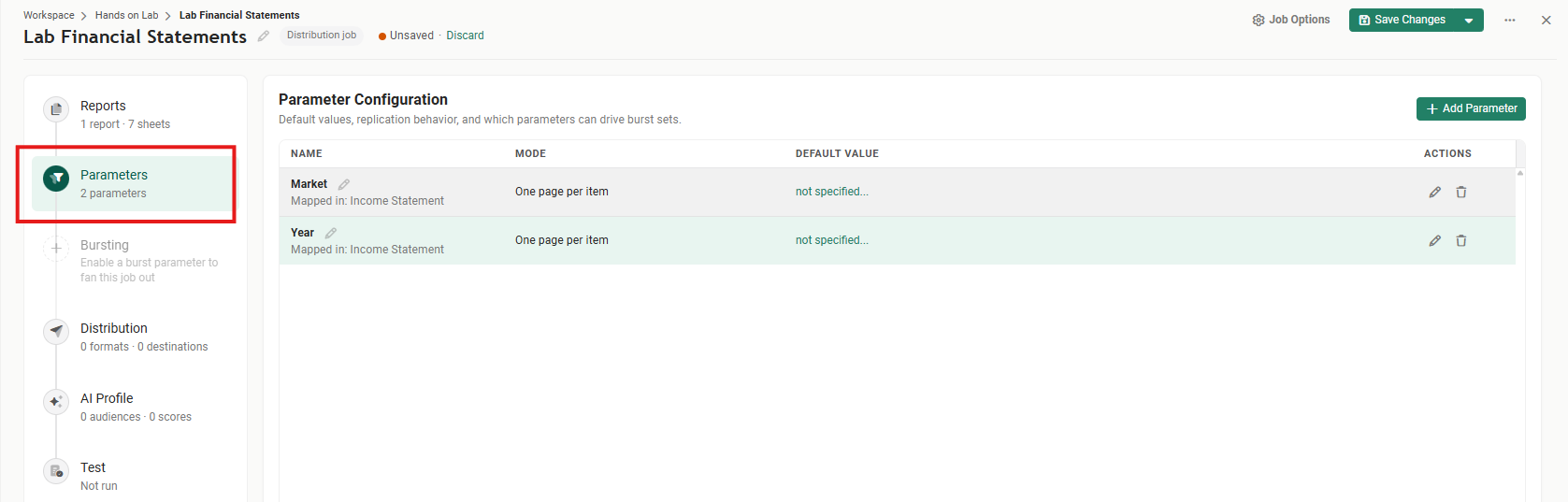This screenshot has height=502, width=1568.
Task: Set Year default value not specified
Action: click(832, 240)
